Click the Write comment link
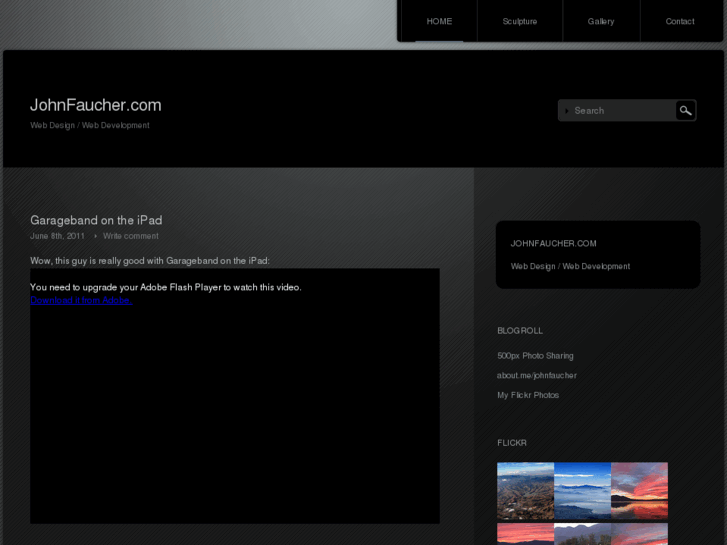 [x=131, y=236]
